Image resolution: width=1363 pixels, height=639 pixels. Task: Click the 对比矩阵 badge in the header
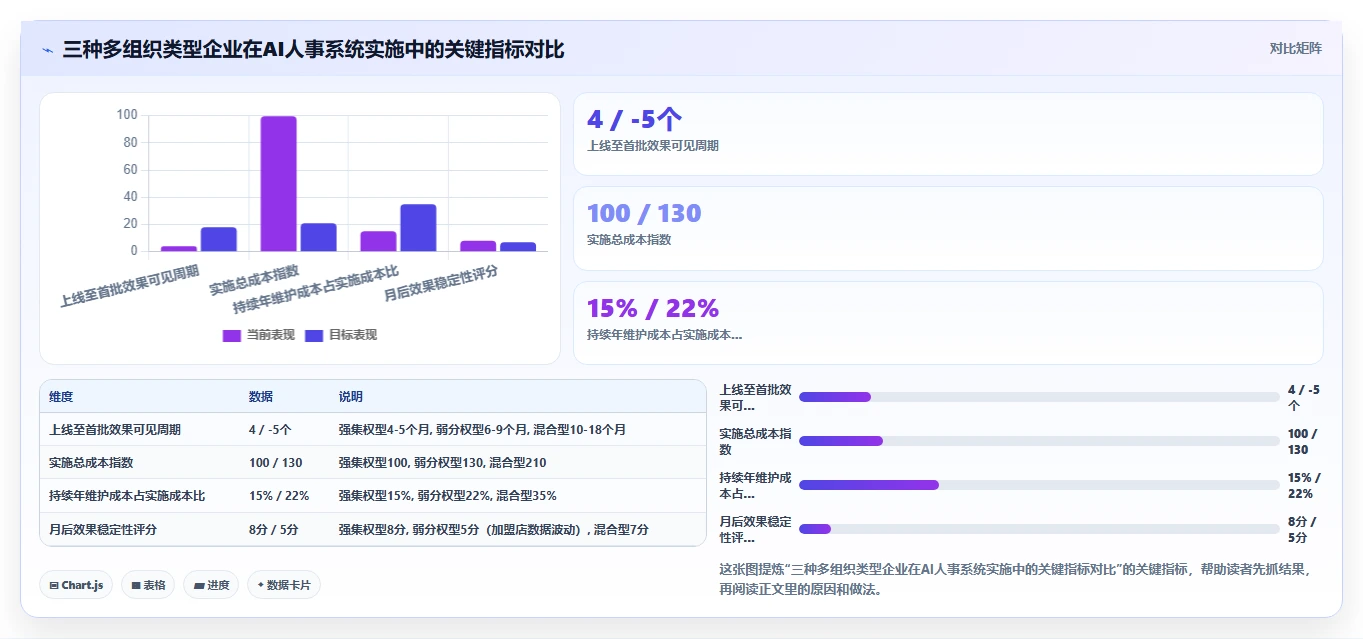[1295, 48]
